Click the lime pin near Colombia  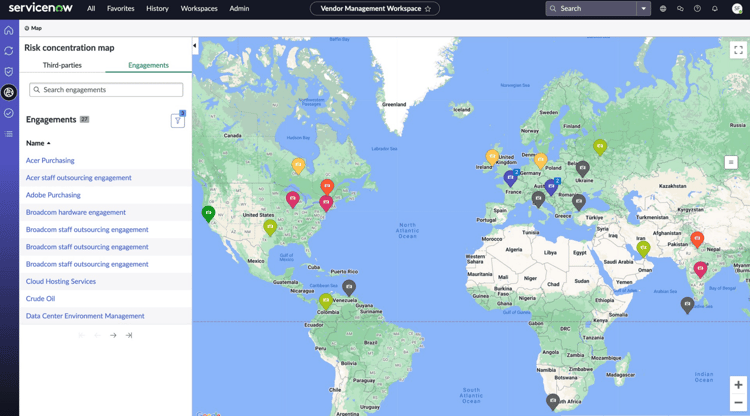pos(326,301)
